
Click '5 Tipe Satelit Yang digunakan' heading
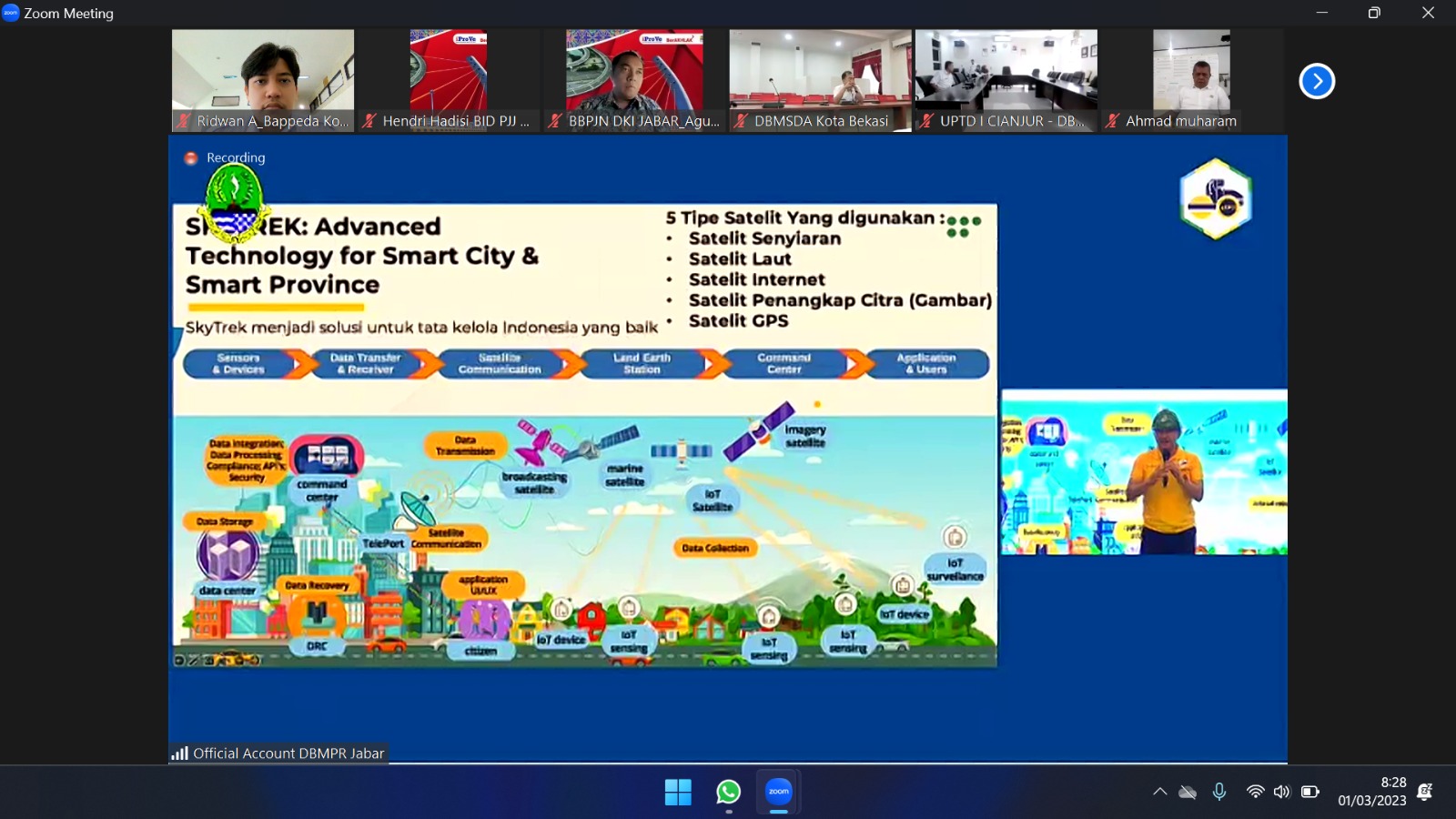[804, 217]
